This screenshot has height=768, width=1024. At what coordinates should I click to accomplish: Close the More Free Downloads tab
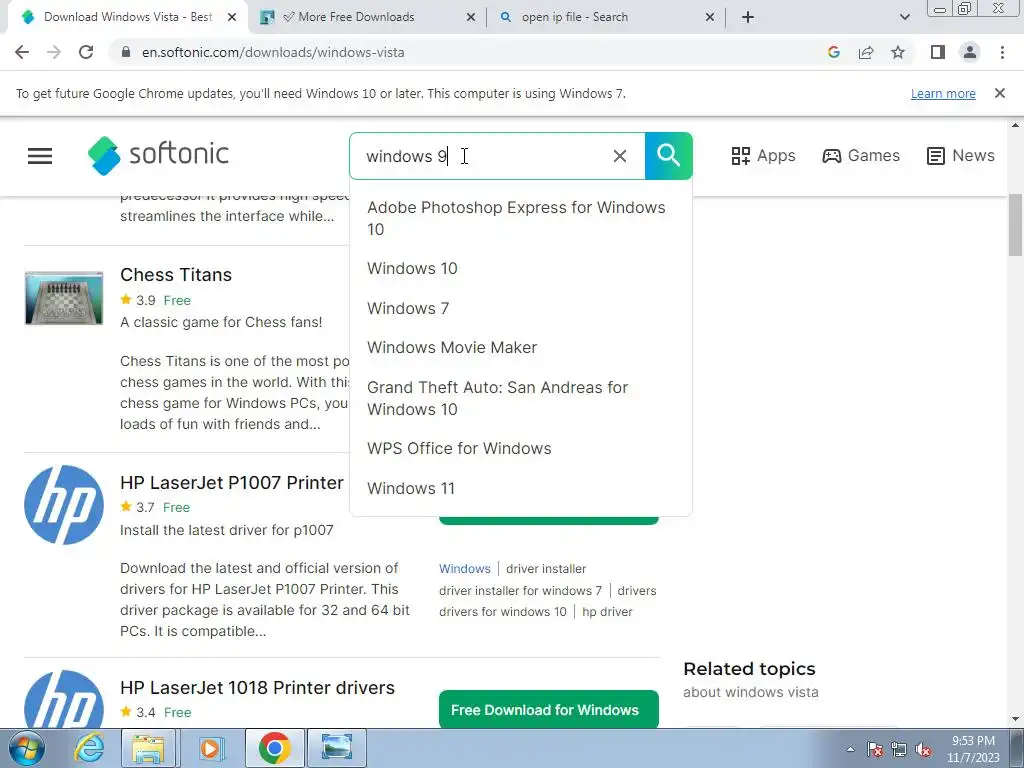tap(471, 17)
